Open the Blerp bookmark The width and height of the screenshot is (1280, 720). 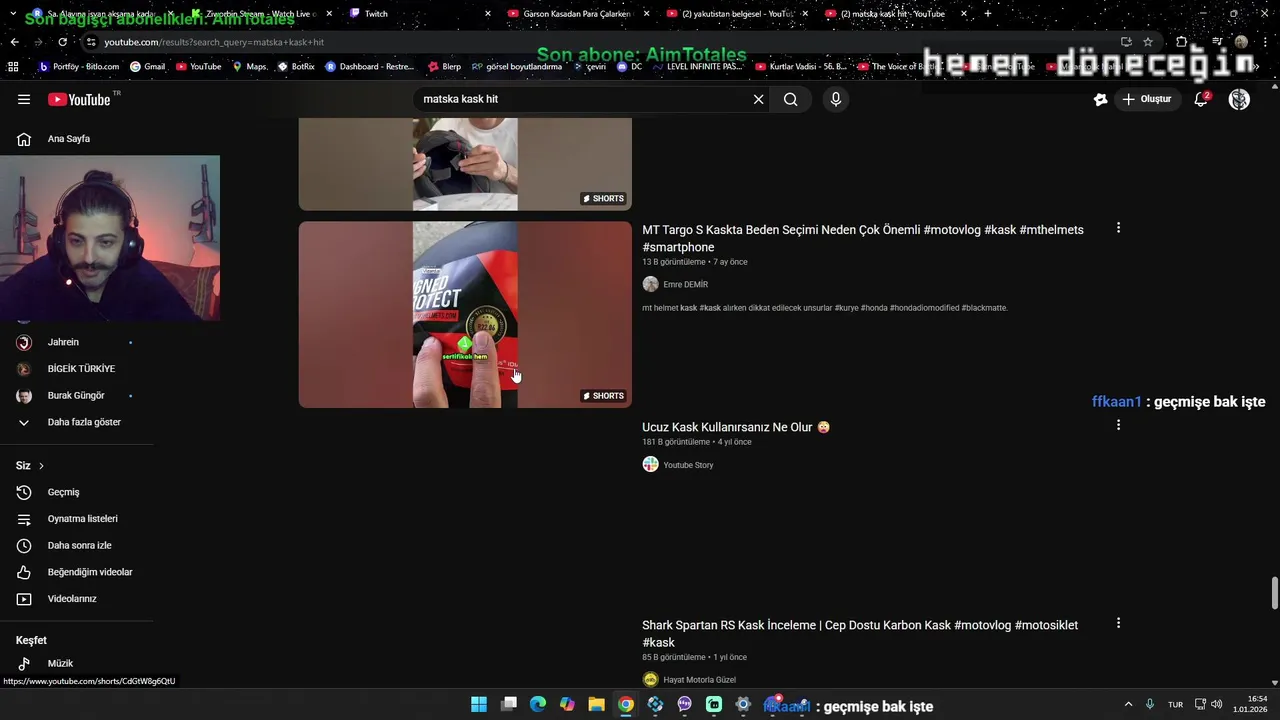[444, 67]
